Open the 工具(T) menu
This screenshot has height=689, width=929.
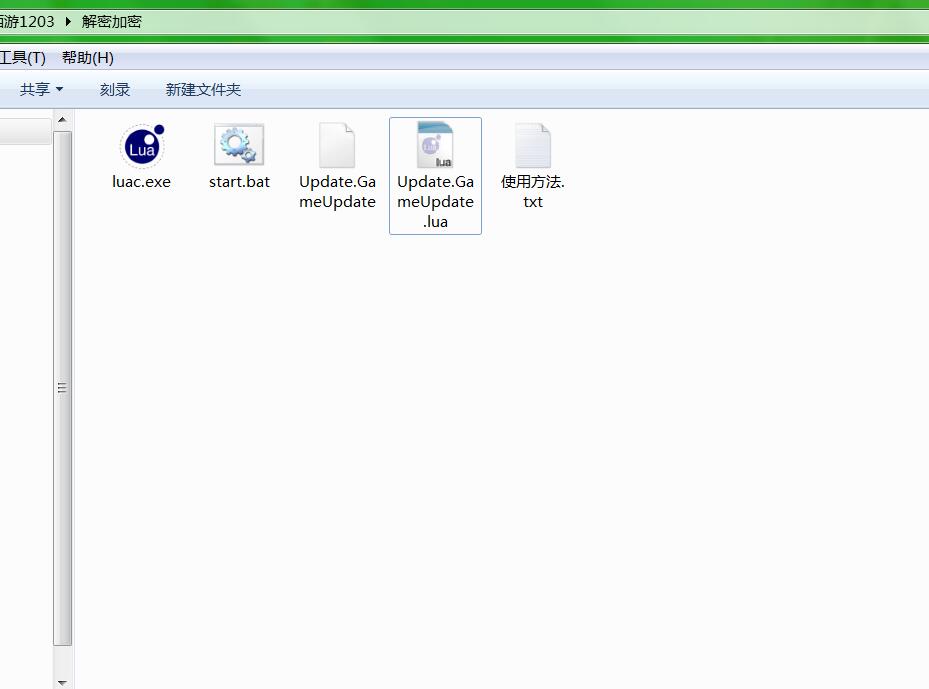(x=22, y=58)
